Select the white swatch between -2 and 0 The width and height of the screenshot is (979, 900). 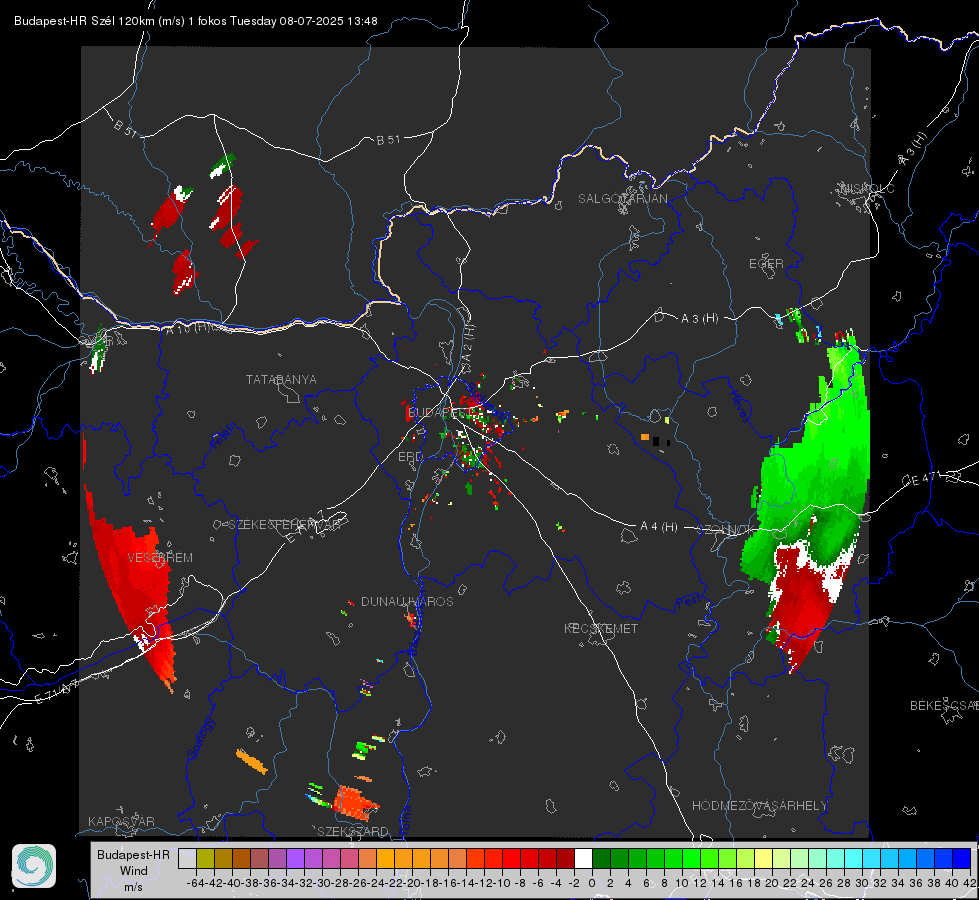(x=583, y=858)
